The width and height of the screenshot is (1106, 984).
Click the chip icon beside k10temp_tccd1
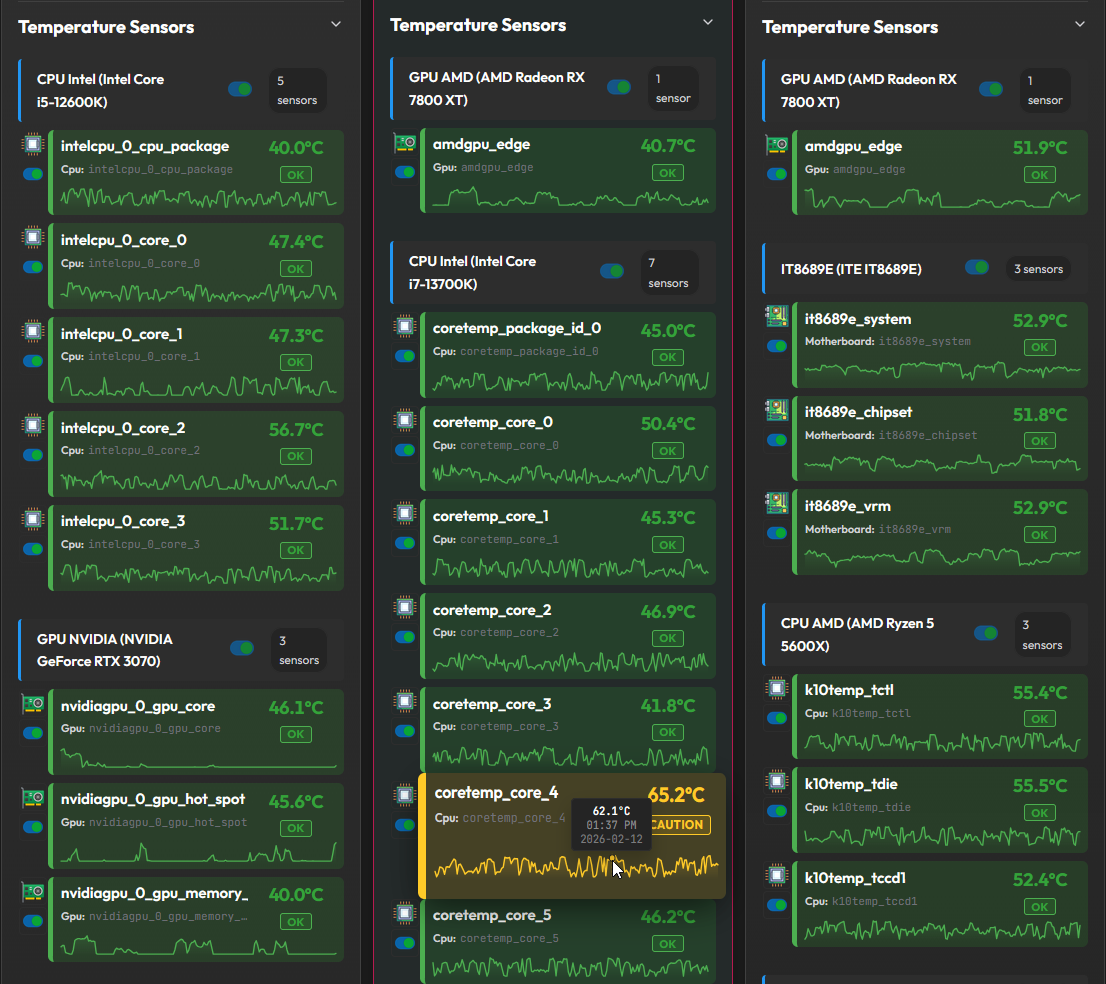[x=777, y=875]
